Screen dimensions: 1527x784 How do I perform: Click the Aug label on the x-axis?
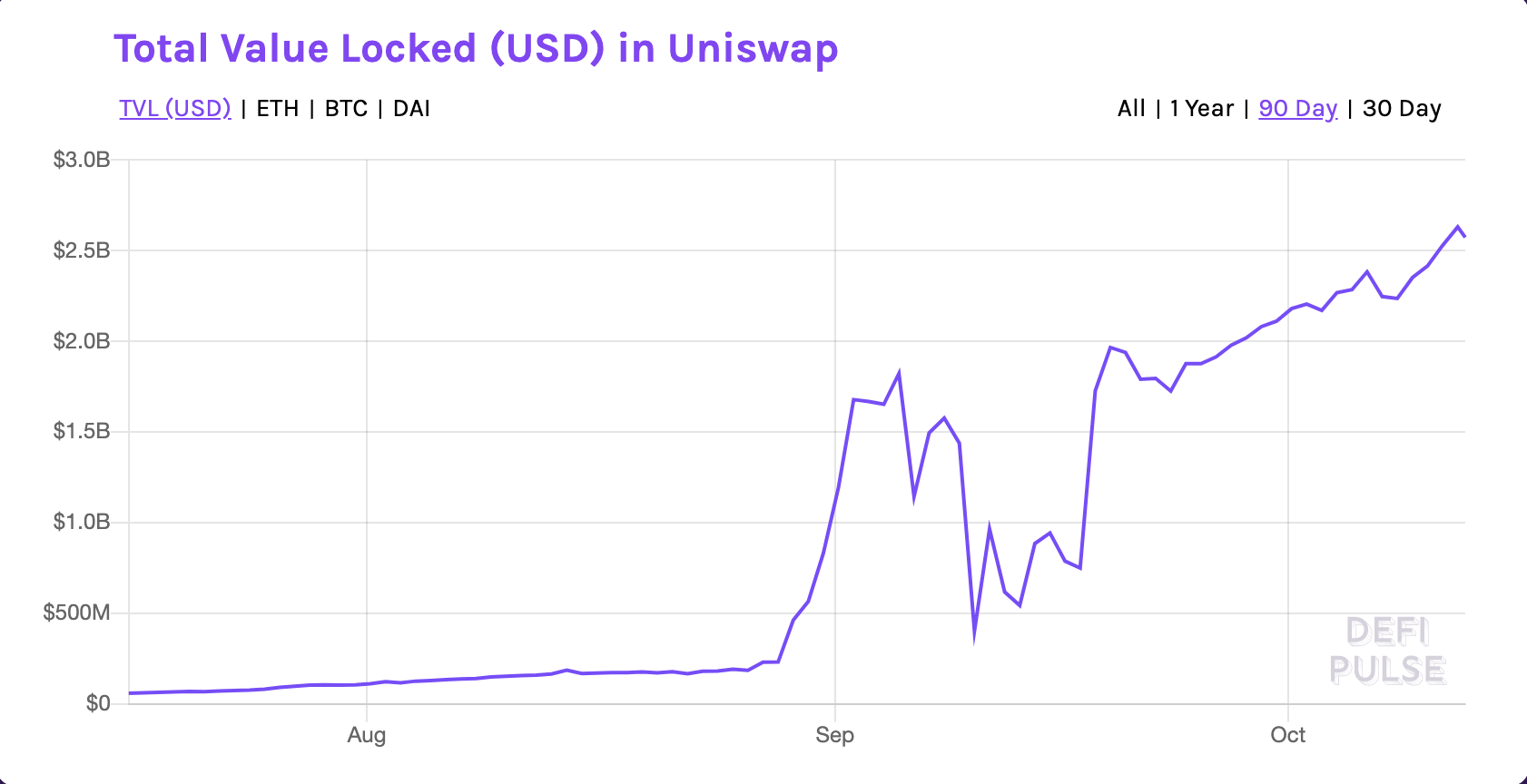pos(367,735)
